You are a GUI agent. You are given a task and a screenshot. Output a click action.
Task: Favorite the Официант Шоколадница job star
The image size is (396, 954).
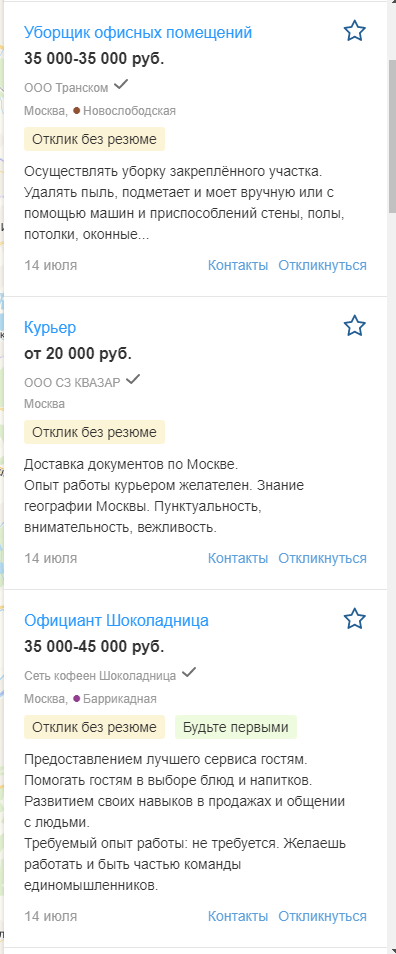click(354, 619)
